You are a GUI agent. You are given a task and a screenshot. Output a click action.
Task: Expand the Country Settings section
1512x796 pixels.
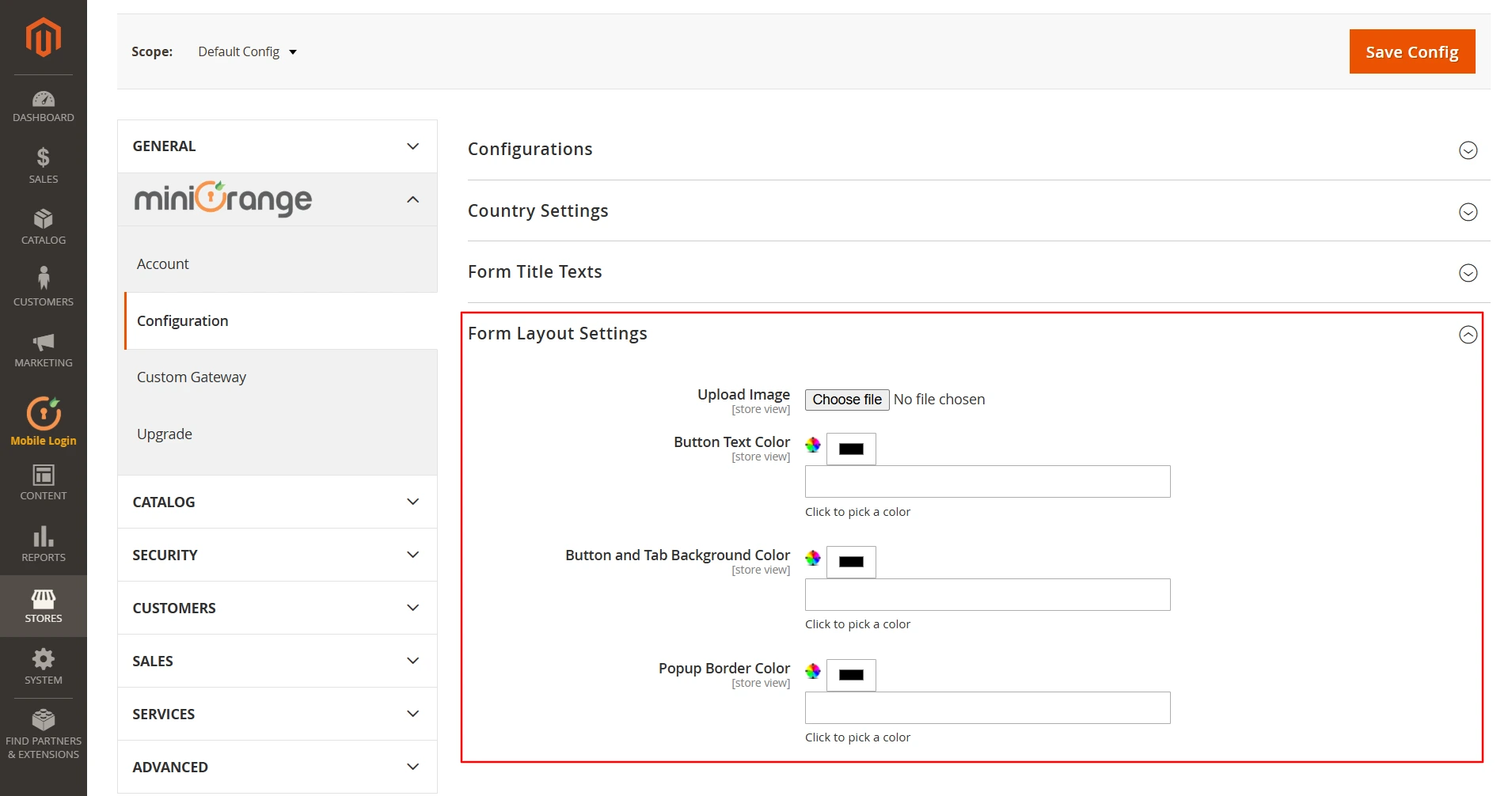[x=1468, y=211]
